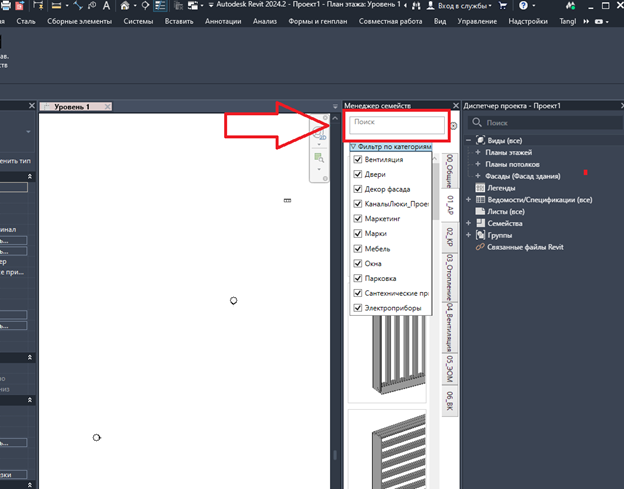Image resolution: width=624 pixels, height=489 pixels.
Task: Click the Print icon in quick access toolbar
Action: coord(6,6)
